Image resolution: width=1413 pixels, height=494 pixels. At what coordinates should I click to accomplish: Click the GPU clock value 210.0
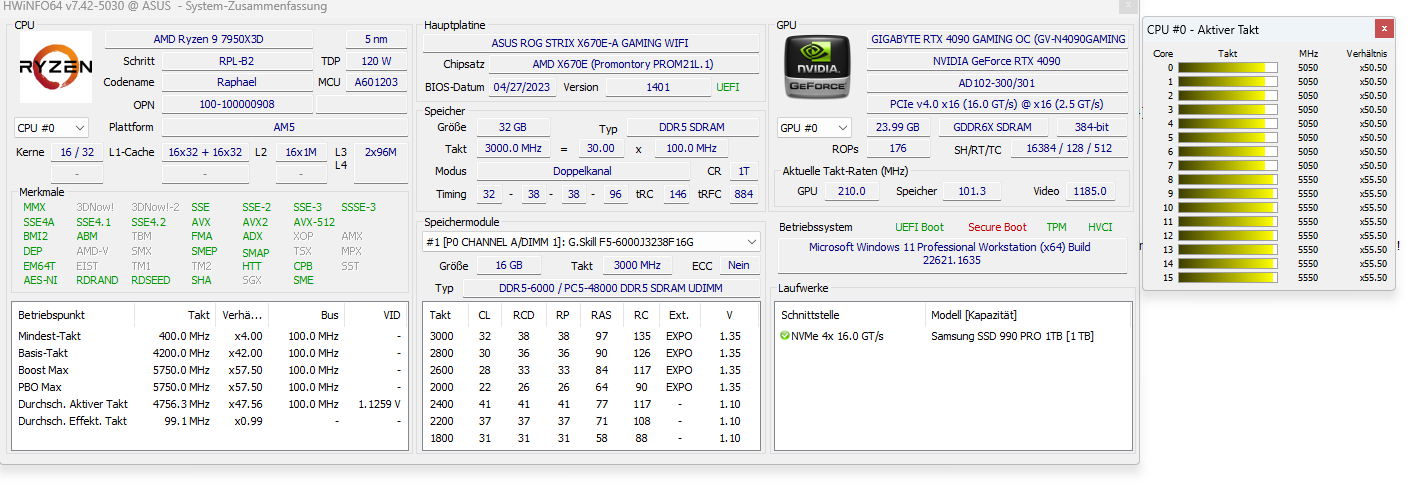(851, 191)
